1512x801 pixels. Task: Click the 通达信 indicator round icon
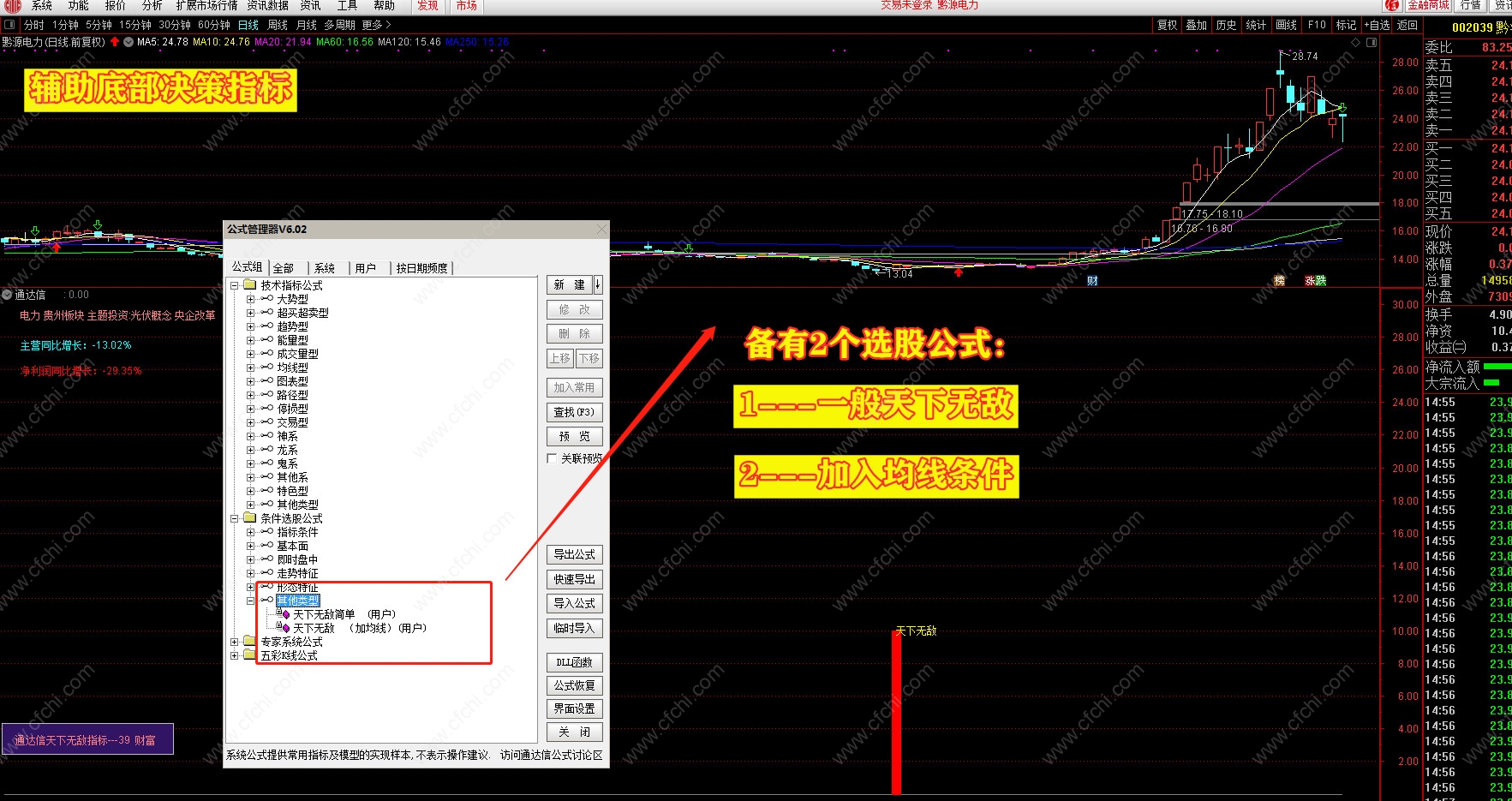[7, 295]
